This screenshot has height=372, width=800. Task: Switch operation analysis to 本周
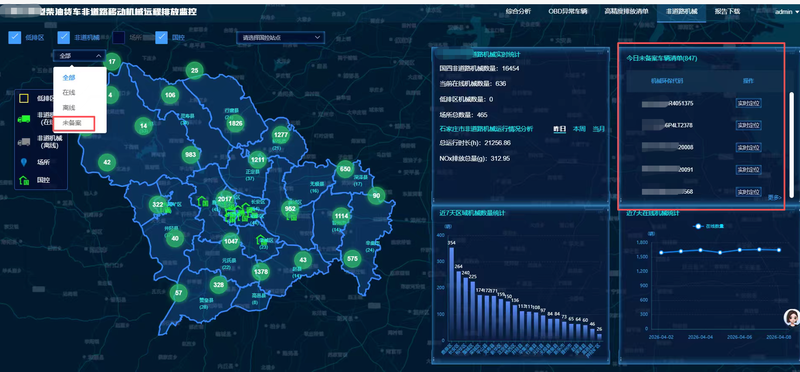(x=579, y=129)
